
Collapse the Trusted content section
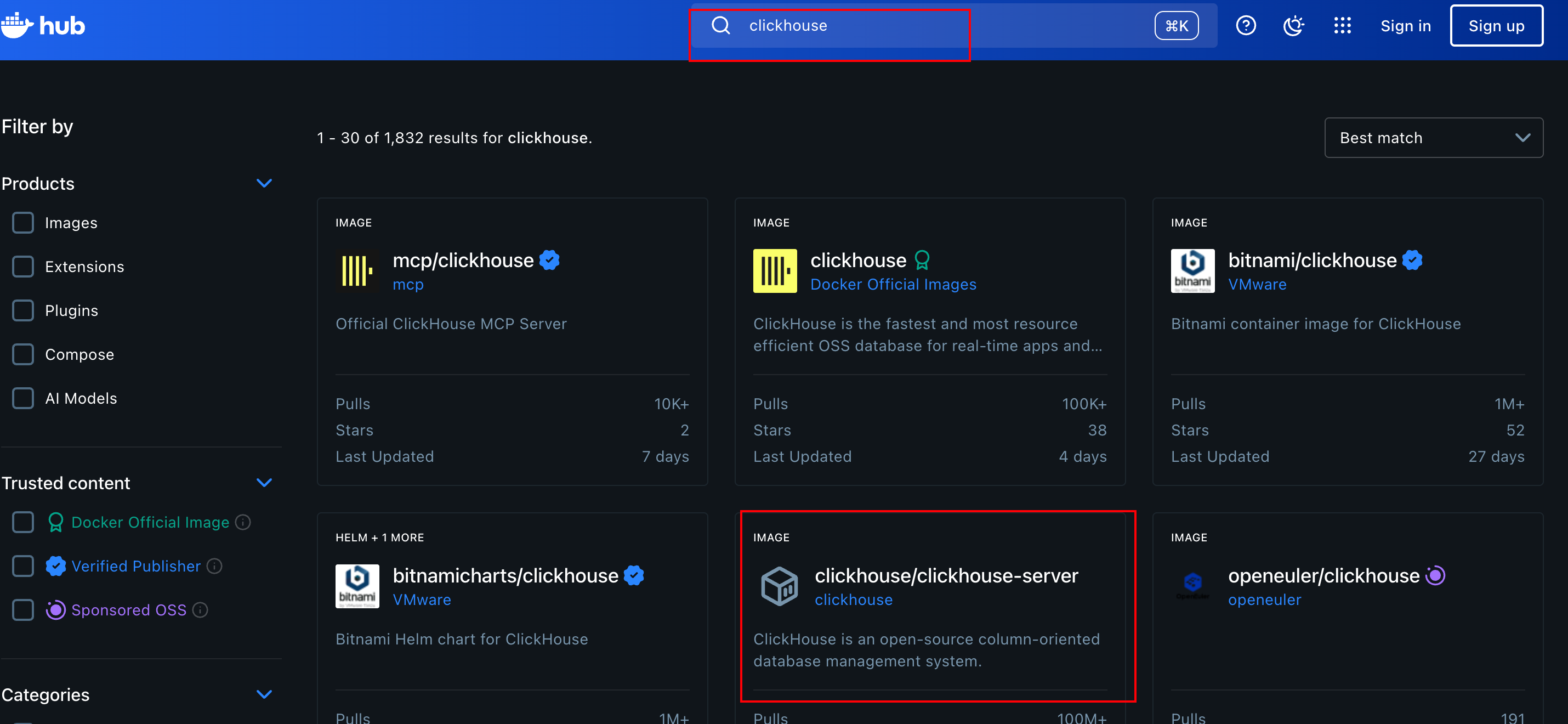264,483
